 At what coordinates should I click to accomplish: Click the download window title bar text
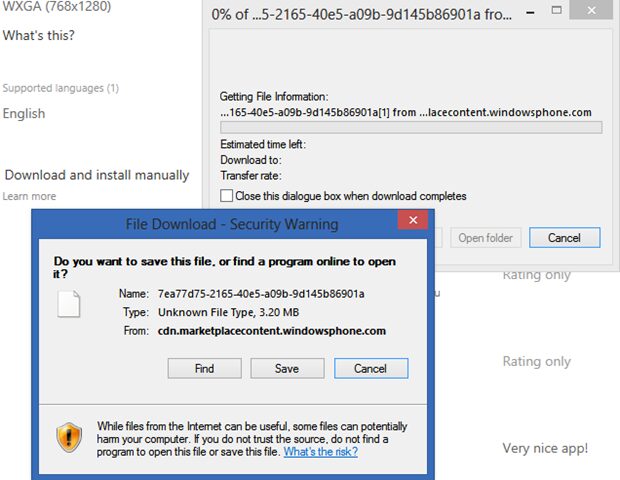coord(361,14)
